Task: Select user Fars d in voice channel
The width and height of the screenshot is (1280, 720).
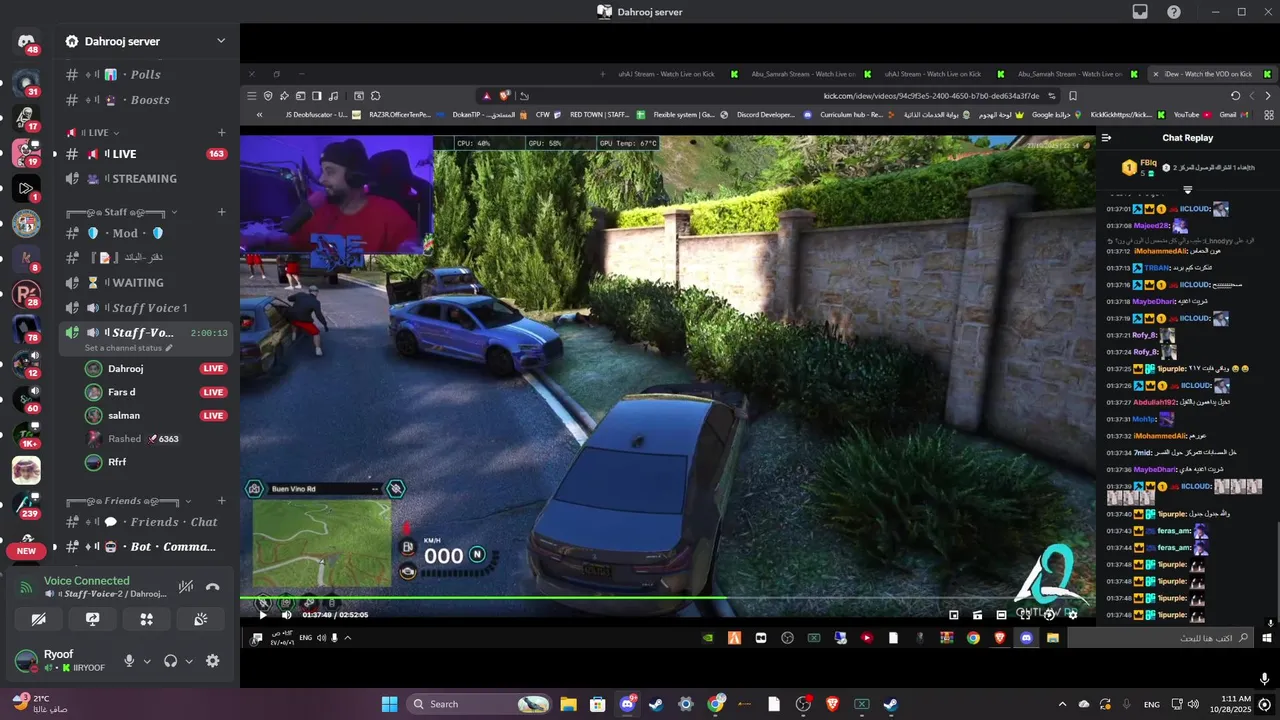Action: click(155, 392)
